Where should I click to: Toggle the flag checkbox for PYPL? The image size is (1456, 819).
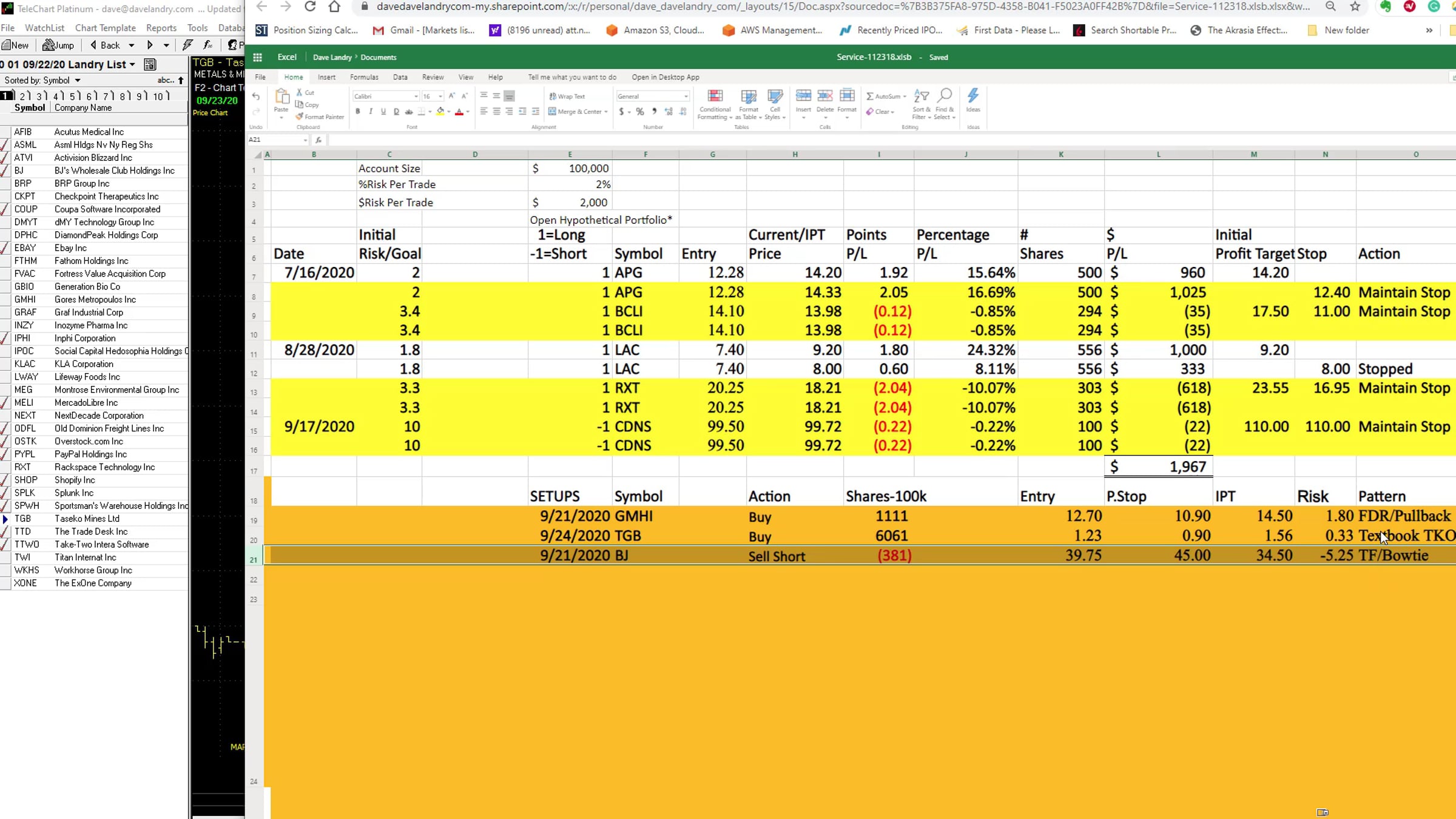5,454
